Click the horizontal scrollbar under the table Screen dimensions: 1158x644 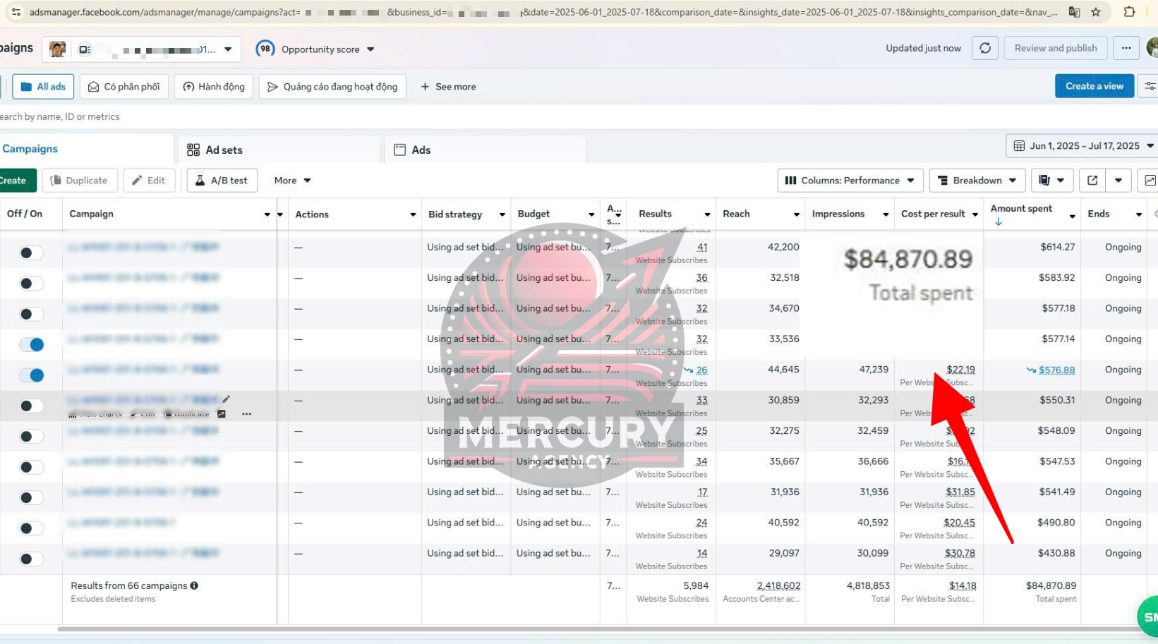pyautogui.click(x=606, y=629)
